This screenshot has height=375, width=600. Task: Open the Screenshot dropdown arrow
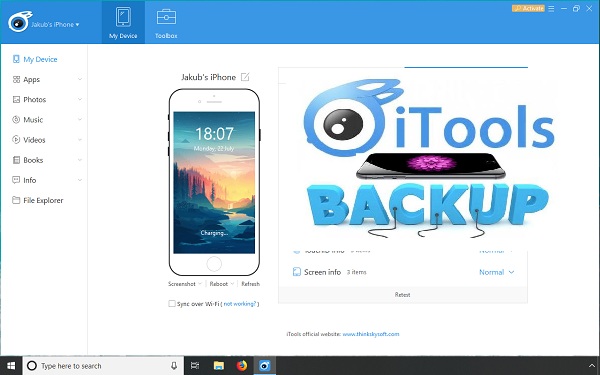[200, 284]
